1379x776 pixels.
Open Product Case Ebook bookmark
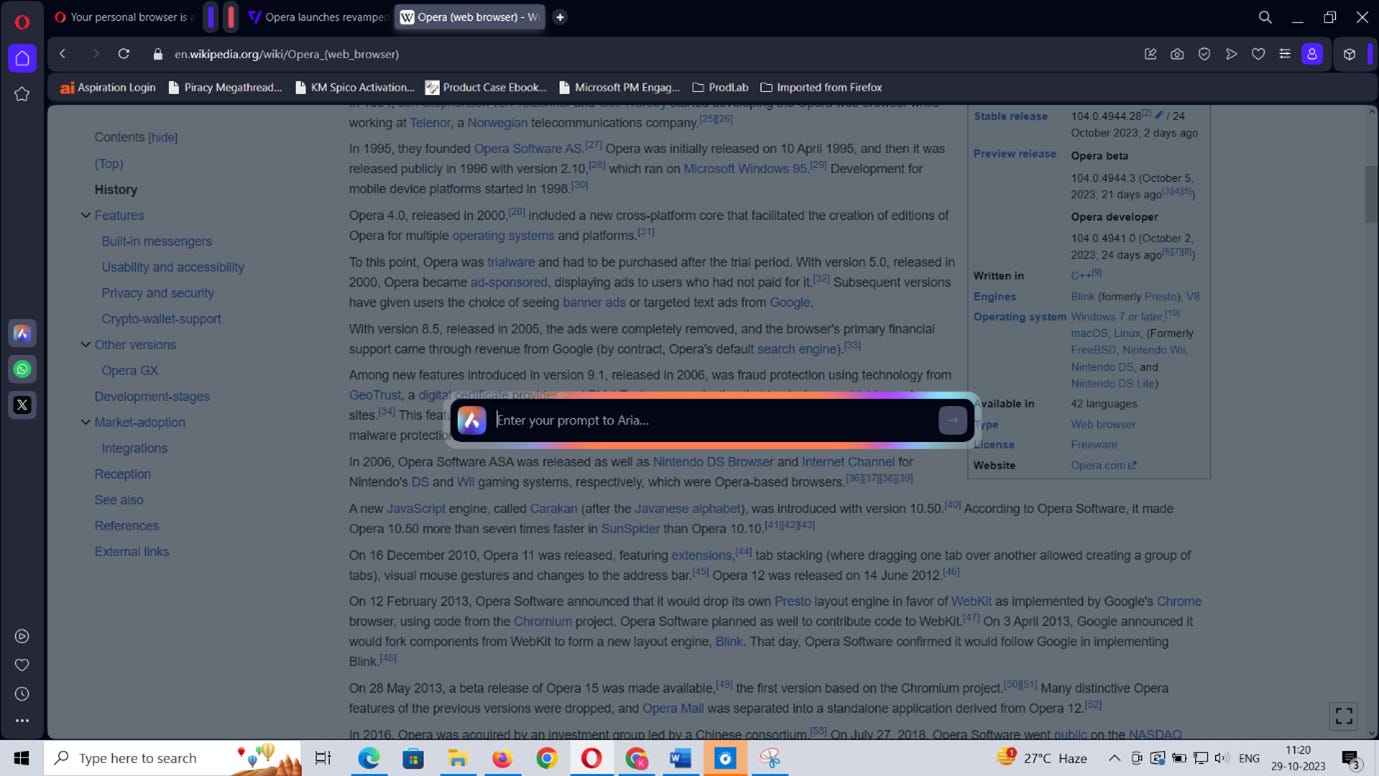[x=486, y=87]
